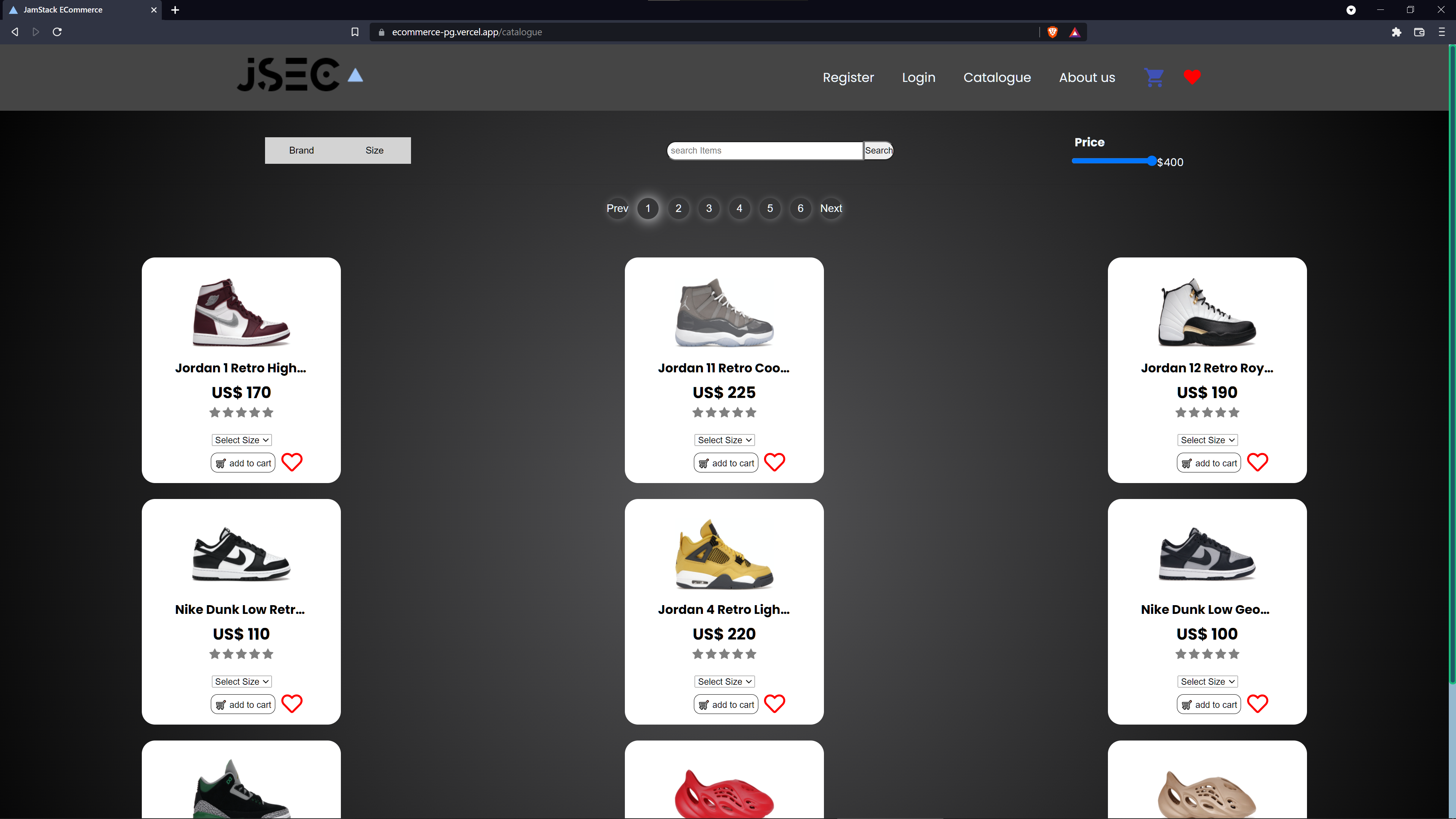Open the Brave Shields lion icon
Image resolution: width=1456 pixels, height=819 pixels.
click(1053, 32)
